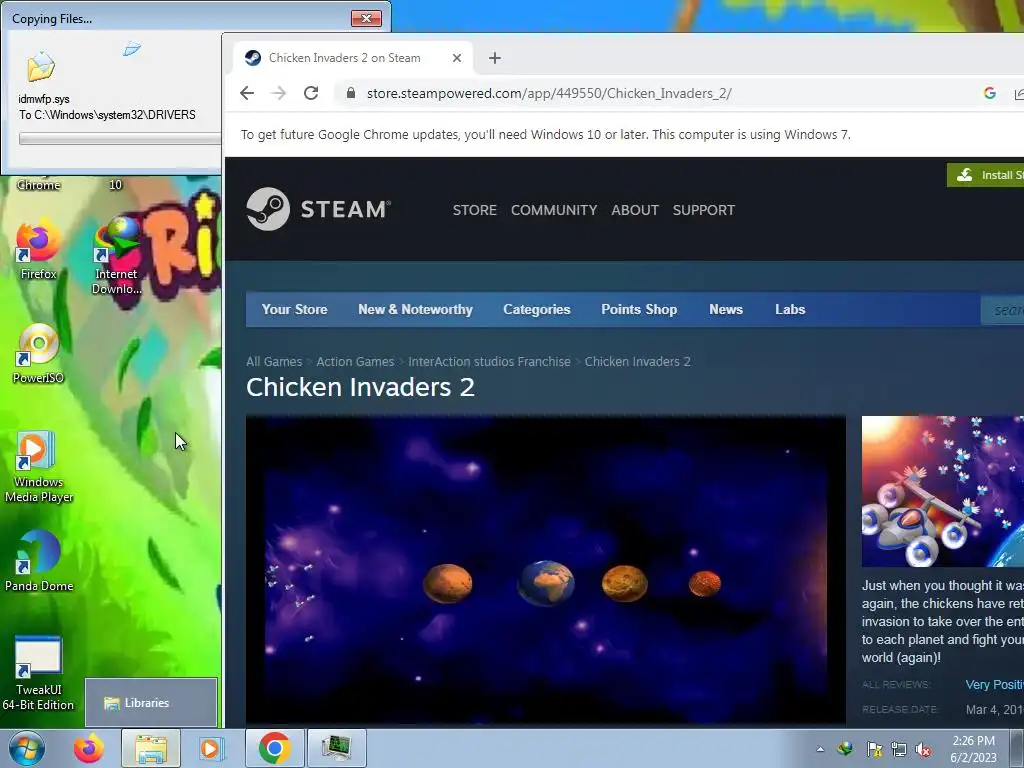This screenshot has width=1024, height=768.
Task: Click the Copying Files progress bar
Action: tap(120, 138)
